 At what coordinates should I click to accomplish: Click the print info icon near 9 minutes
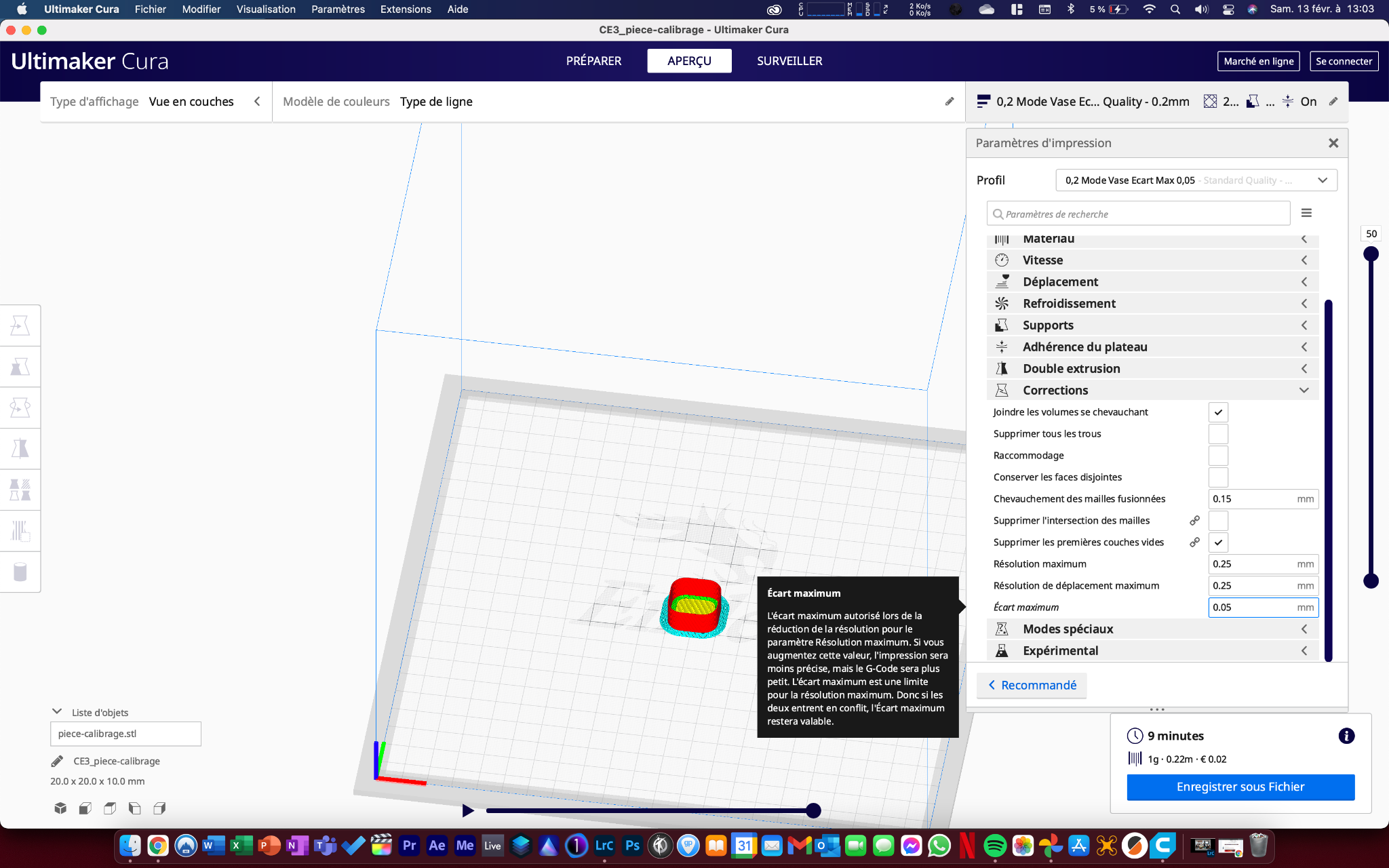click(x=1346, y=736)
